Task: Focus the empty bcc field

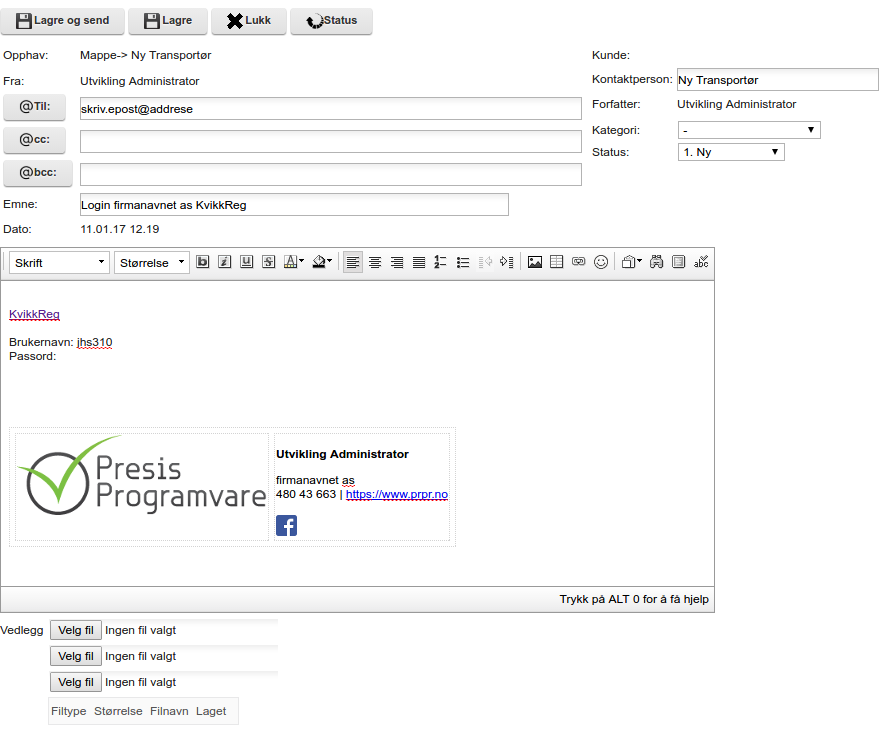Action: [x=331, y=175]
